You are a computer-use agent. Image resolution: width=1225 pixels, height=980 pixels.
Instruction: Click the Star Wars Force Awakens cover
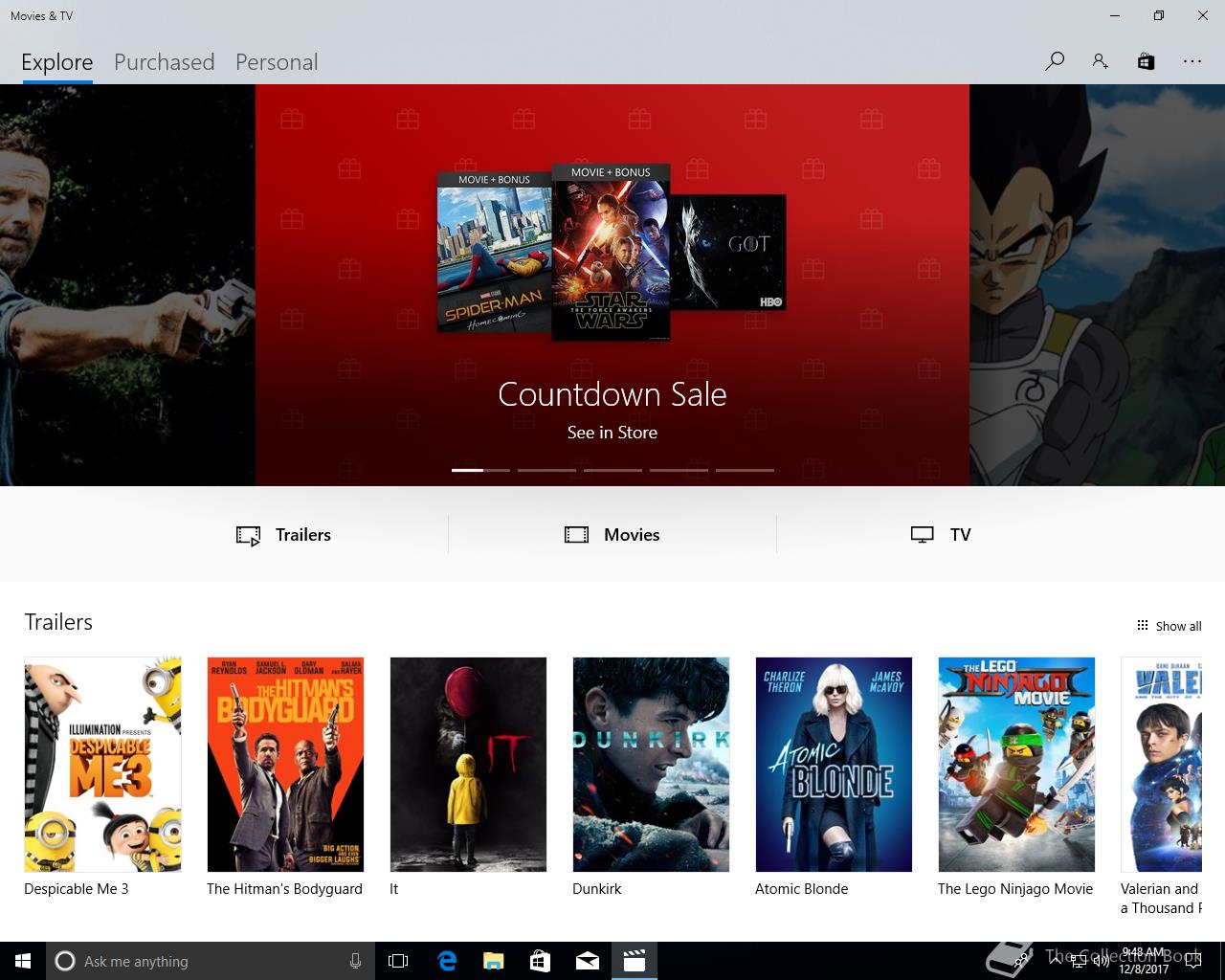click(x=611, y=253)
